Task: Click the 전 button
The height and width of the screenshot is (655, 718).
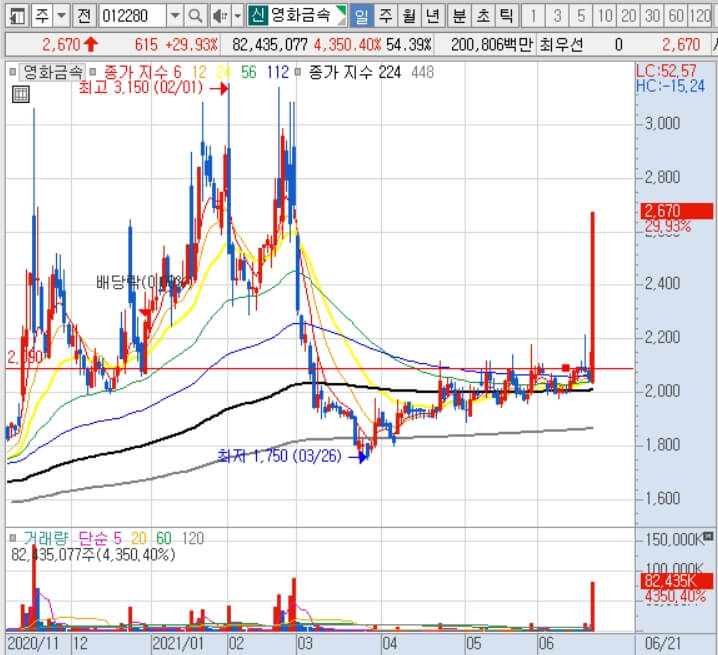Action: coord(84,16)
